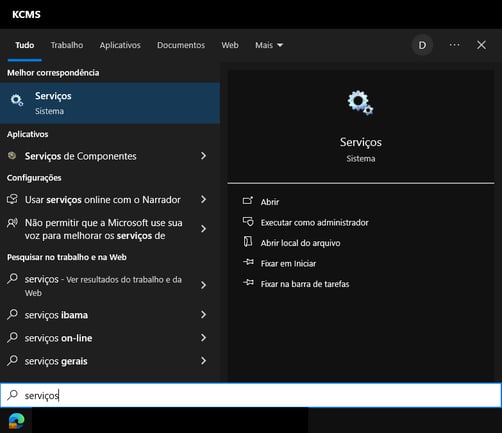Click Narrador settings icon
This screenshot has height=433, width=502.
coord(12,199)
